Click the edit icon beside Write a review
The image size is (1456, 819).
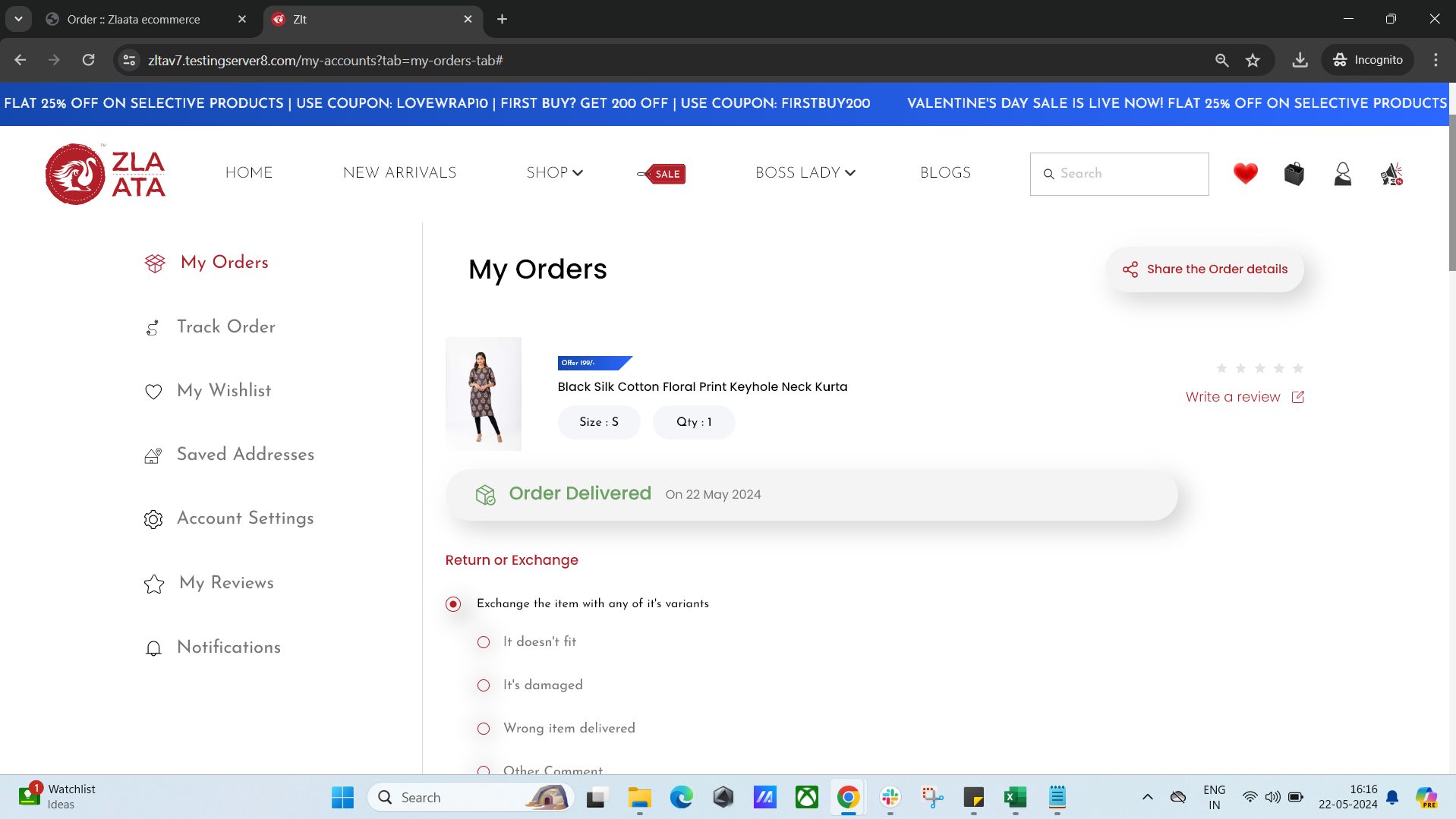(x=1298, y=397)
